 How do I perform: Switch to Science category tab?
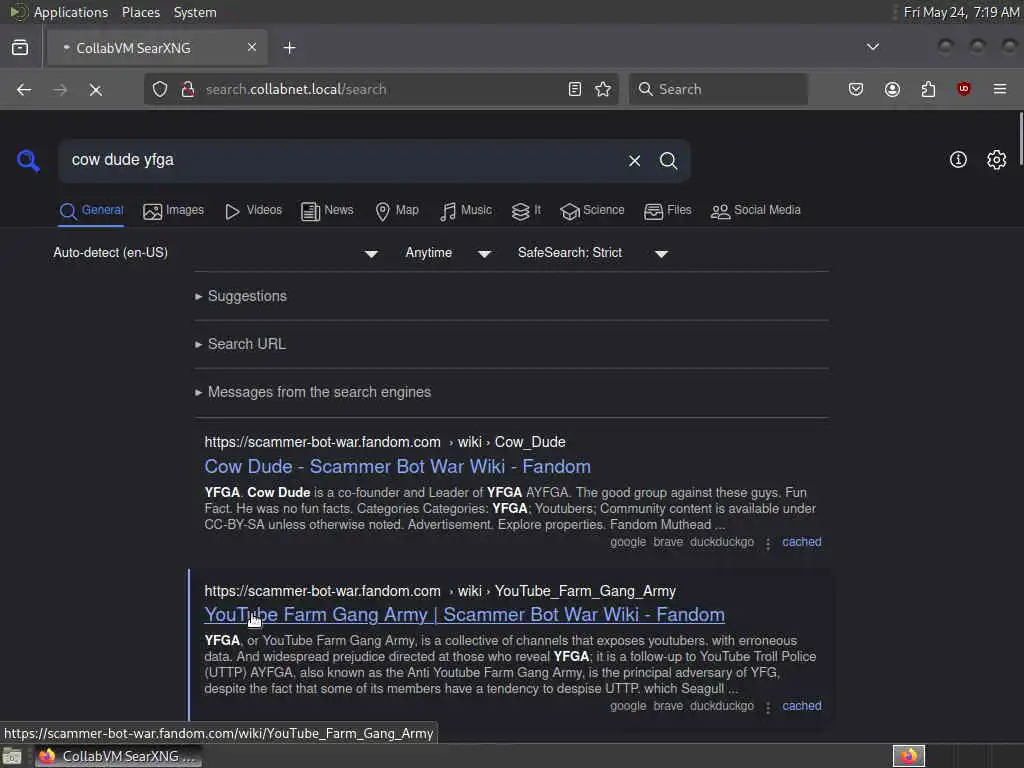[592, 211]
